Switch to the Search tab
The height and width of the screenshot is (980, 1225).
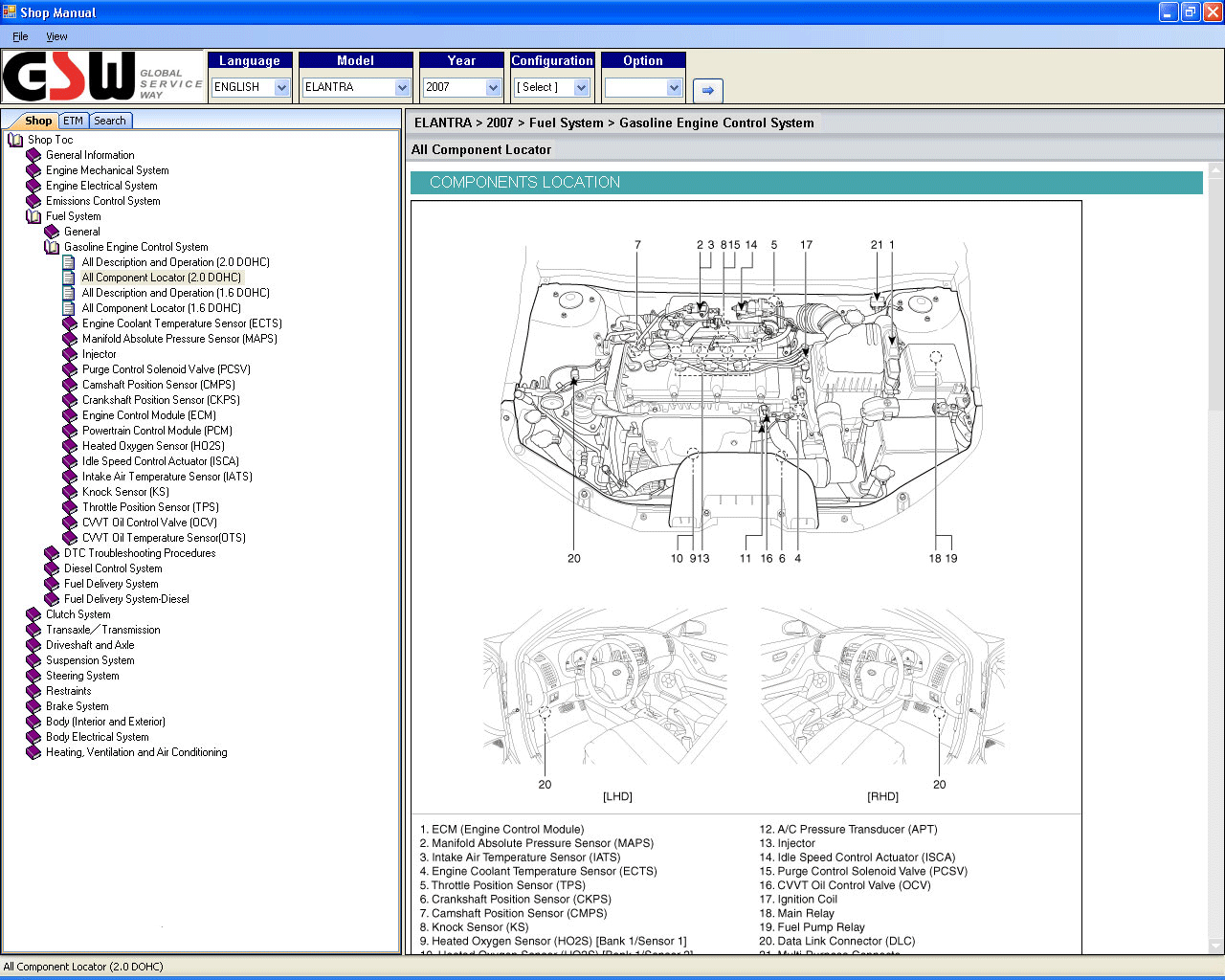pyautogui.click(x=110, y=121)
